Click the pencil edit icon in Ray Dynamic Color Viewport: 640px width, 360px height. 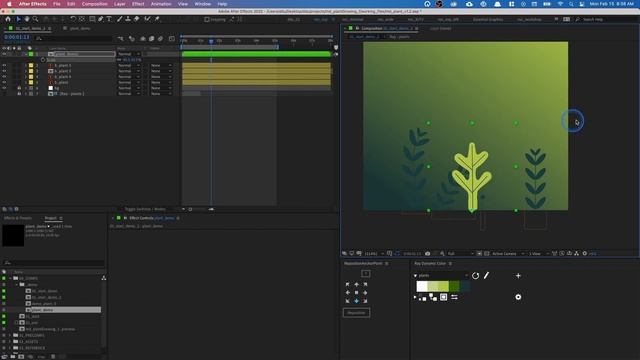click(x=487, y=276)
